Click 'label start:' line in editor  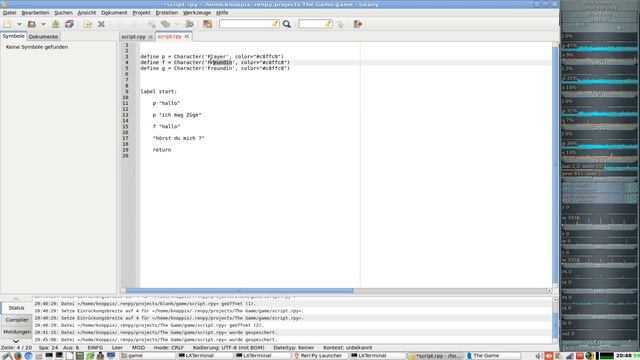[159, 91]
